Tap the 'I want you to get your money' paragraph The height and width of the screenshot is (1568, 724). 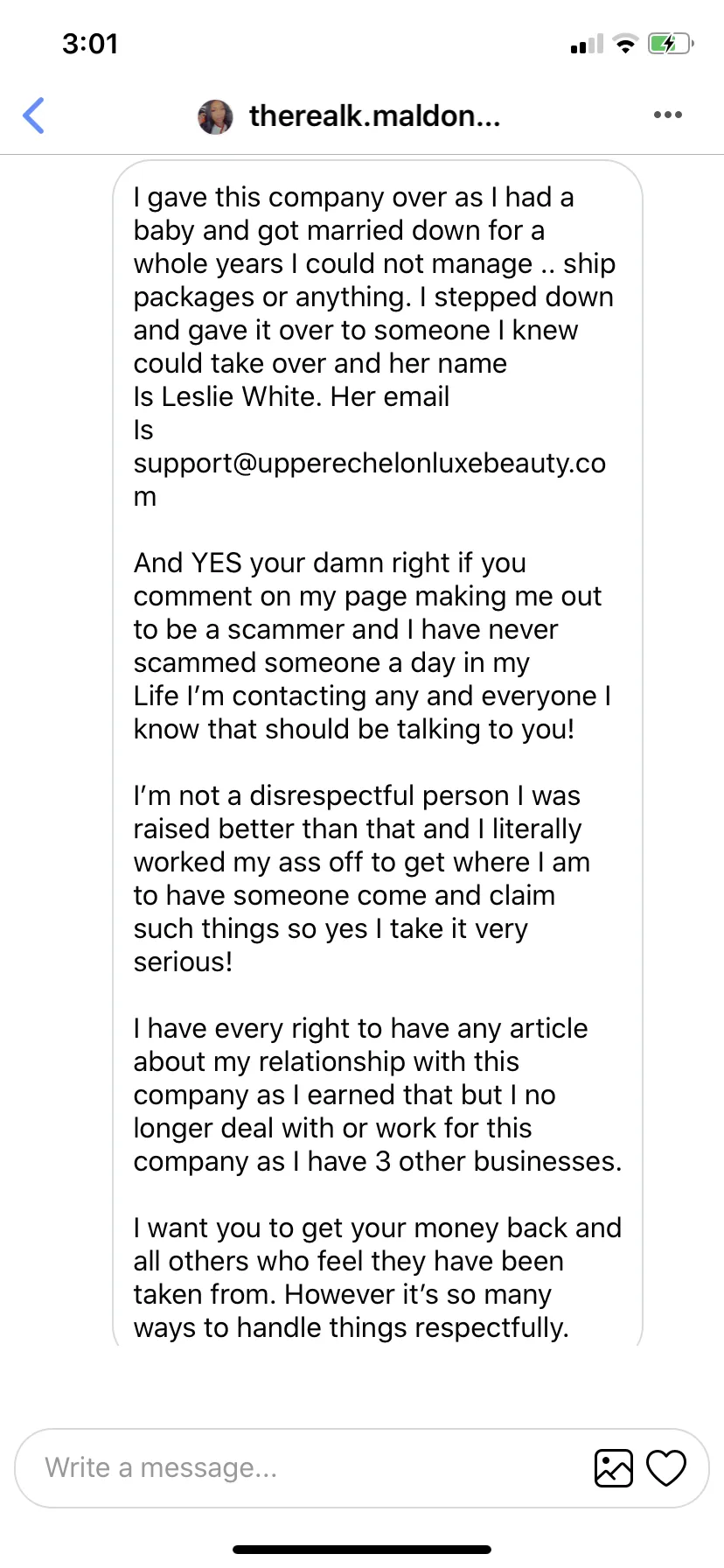pos(377,1277)
